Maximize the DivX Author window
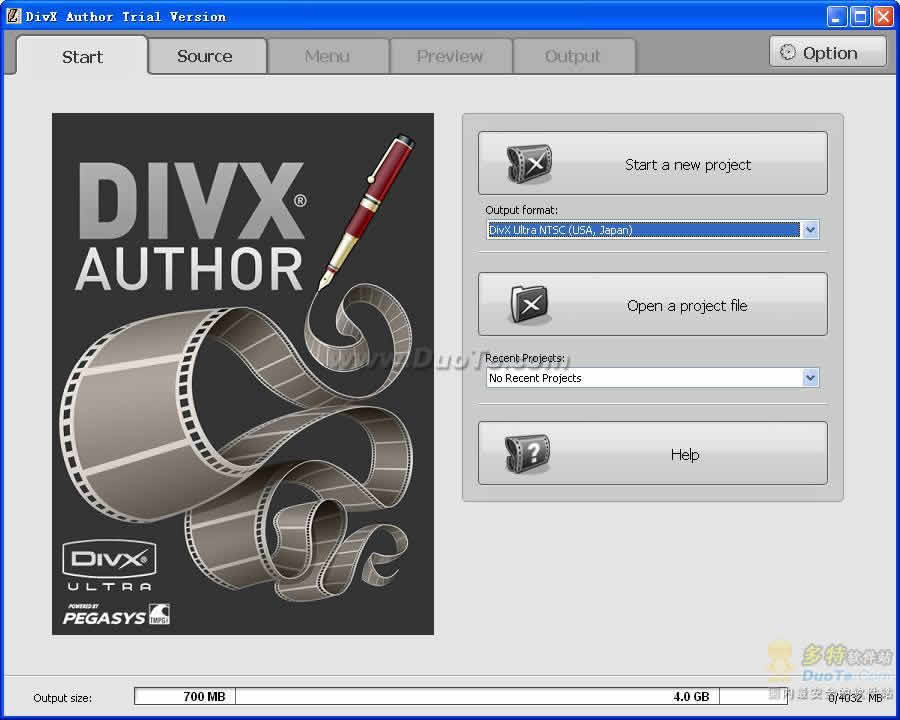 (860, 16)
